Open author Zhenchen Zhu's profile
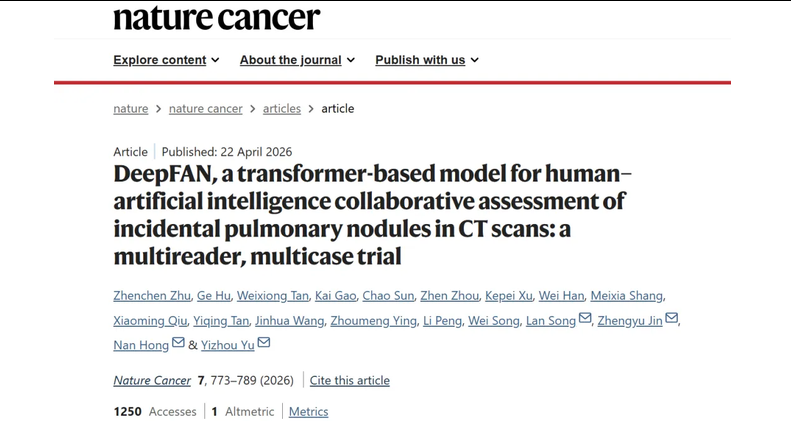Image resolution: width=791 pixels, height=421 pixels. [x=152, y=295]
